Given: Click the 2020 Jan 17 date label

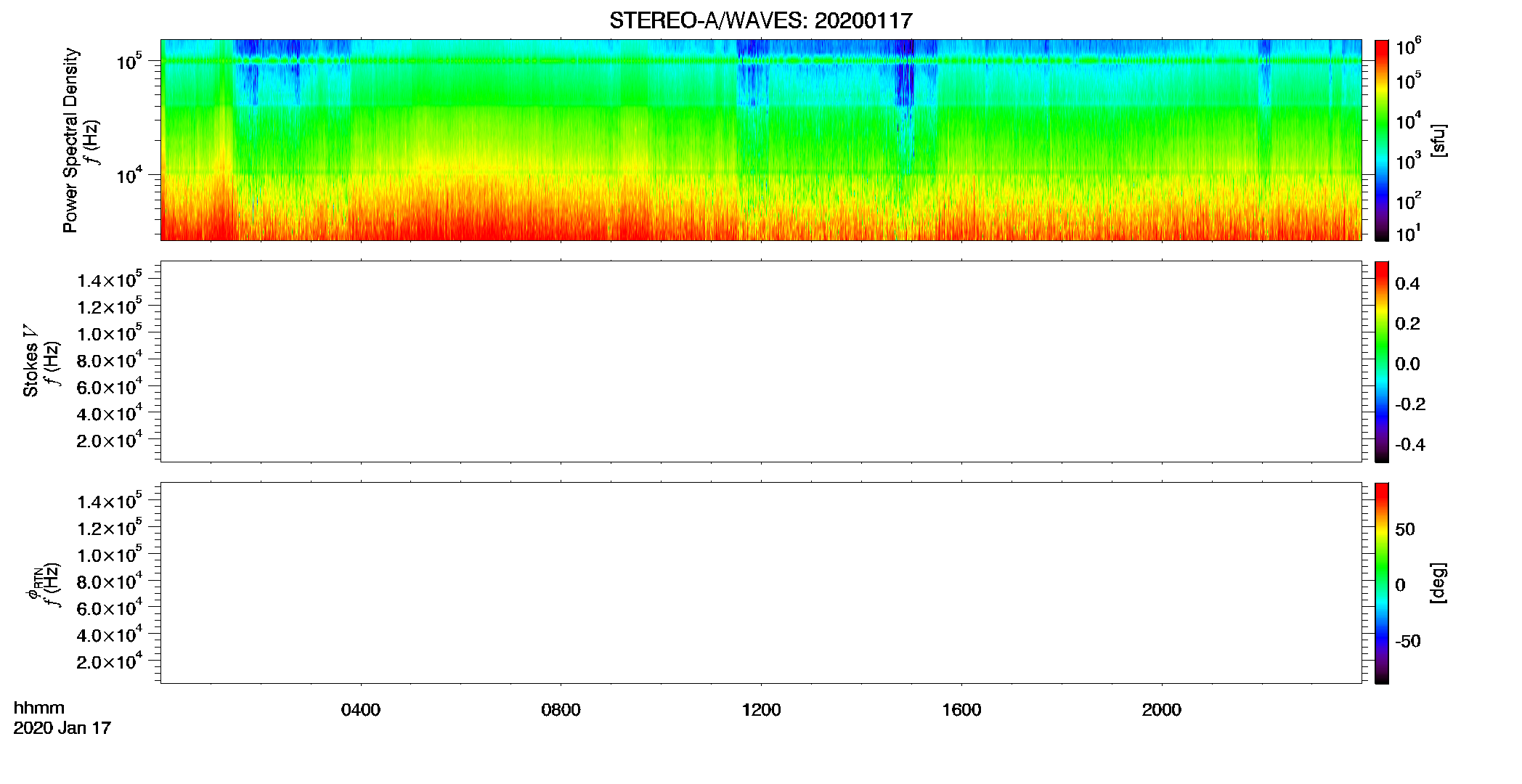Looking at the screenshot, I should pyautogui.click(x=62, y=728).
